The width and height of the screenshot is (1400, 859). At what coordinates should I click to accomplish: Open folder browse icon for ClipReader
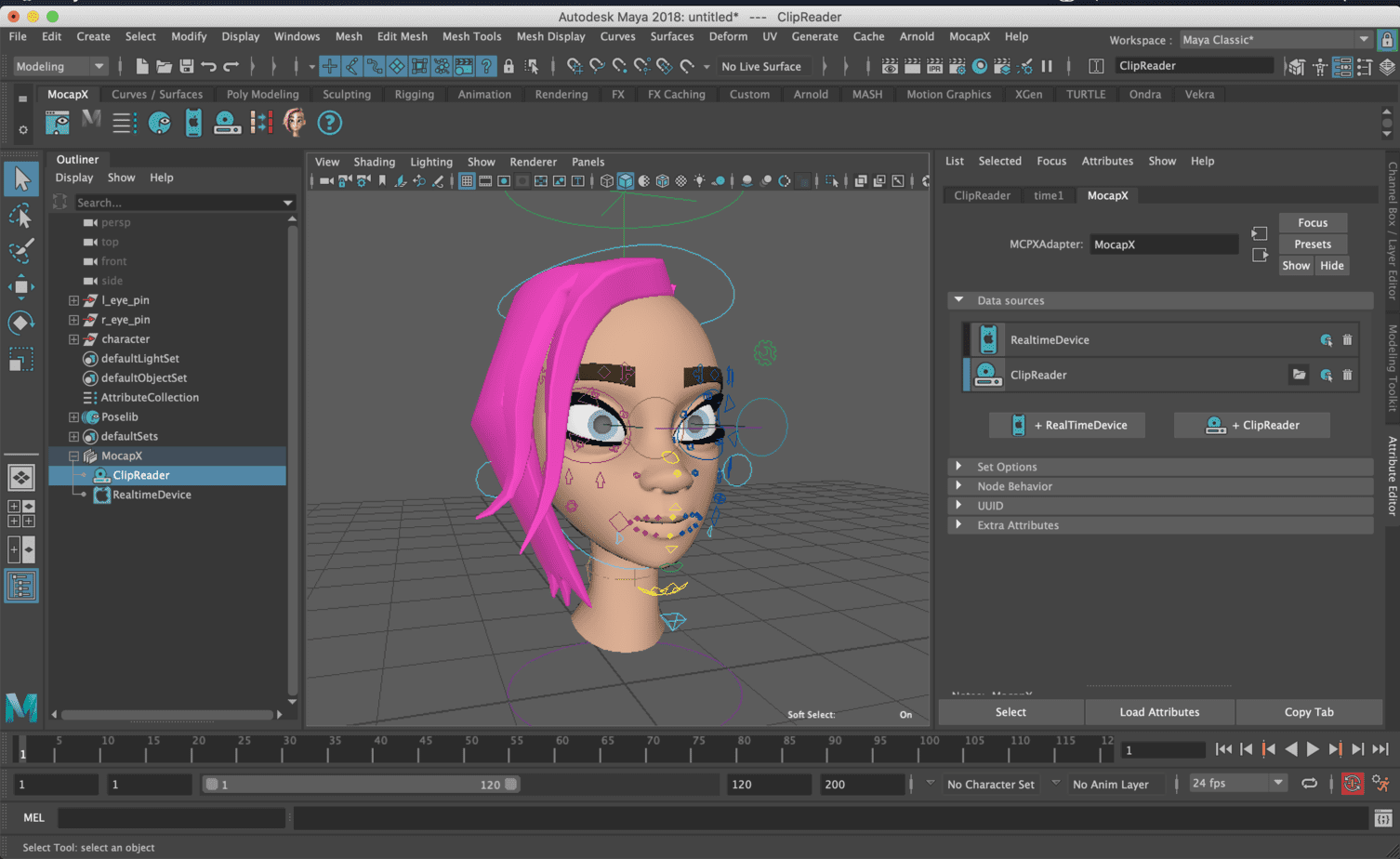[x=1299, y=376]
